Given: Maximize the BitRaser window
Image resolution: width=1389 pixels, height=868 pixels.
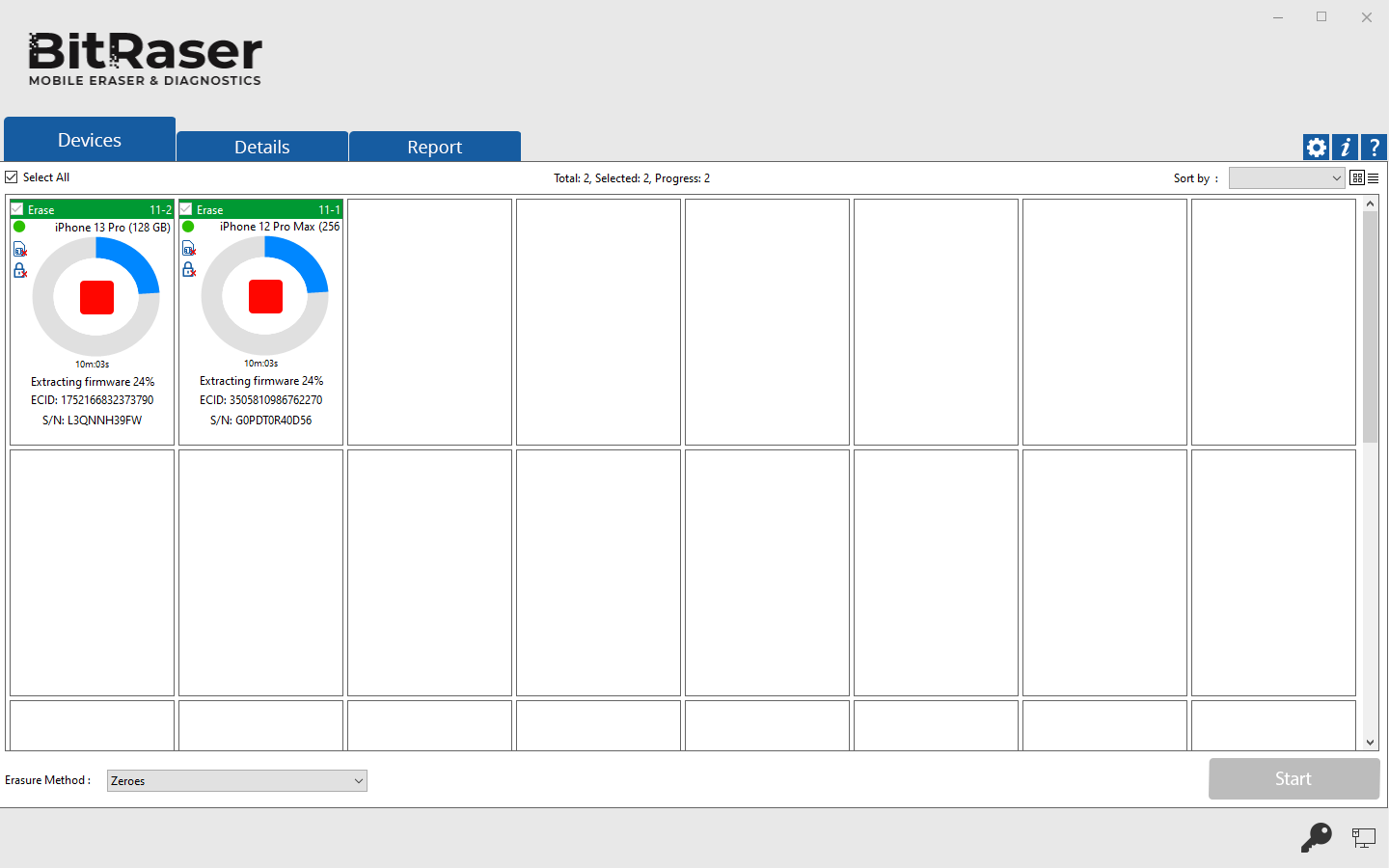Looking at the screenshot, I should pos(1321,17).
